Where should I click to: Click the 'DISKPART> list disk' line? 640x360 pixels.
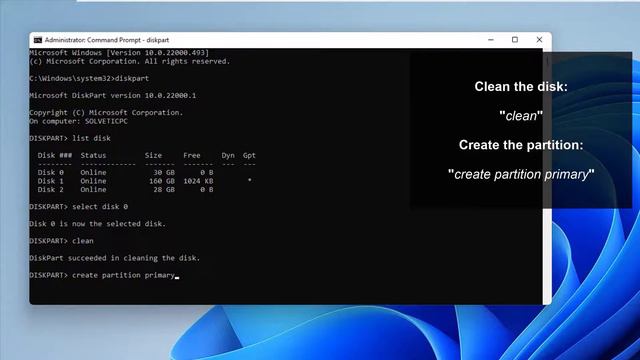pos(70,138)
